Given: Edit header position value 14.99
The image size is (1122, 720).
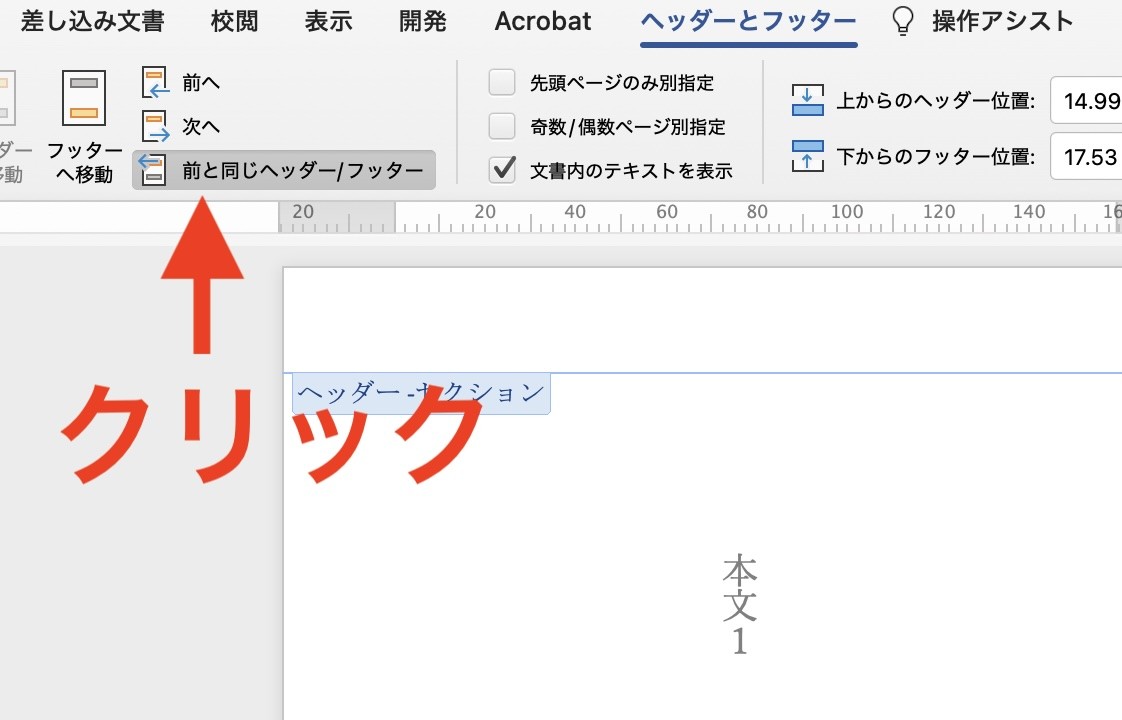Looking at the screenshot, I should point(1087,100).
